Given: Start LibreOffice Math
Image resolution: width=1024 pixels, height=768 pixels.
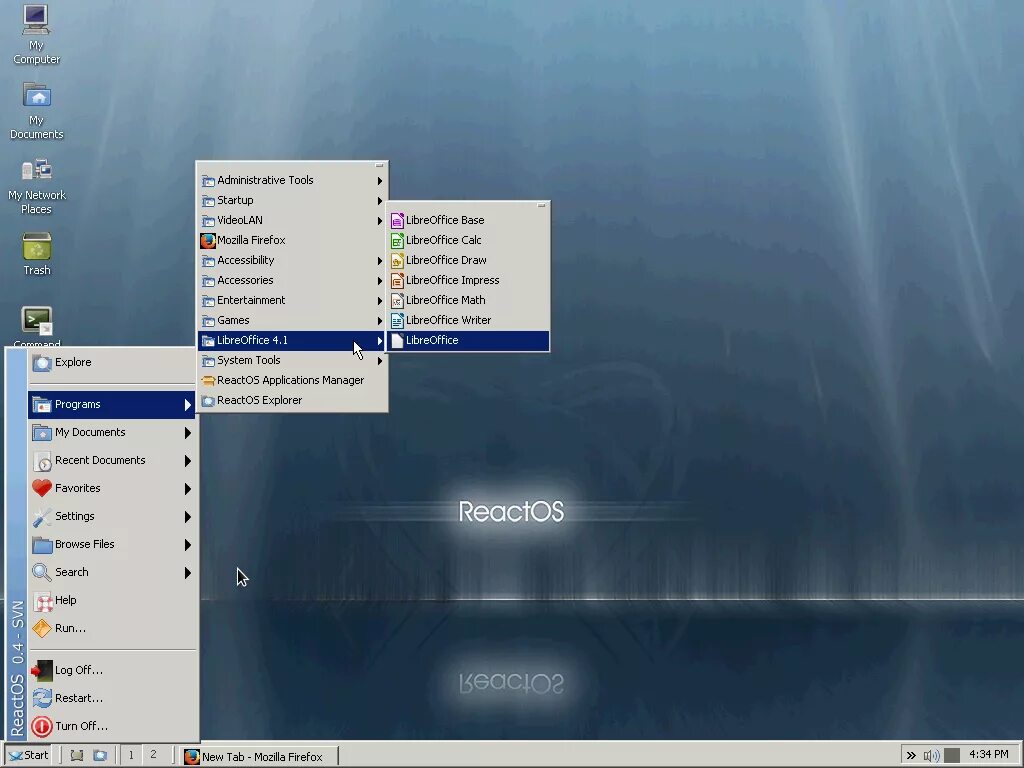Looking at the screenshot, I should point(468,300).
